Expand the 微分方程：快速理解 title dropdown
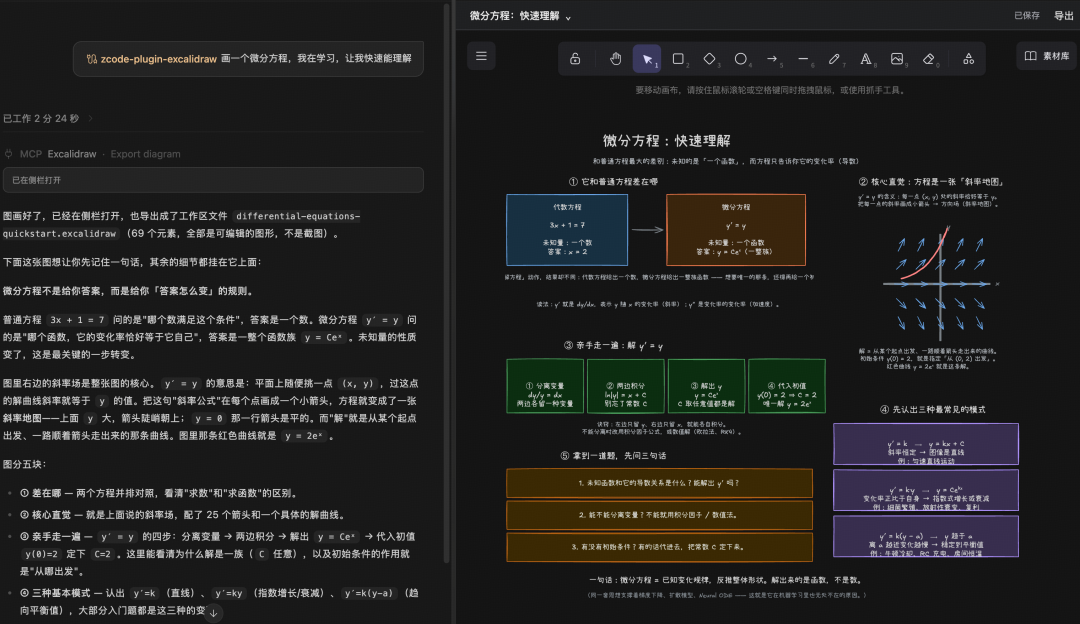Viewport: 1080px width, 624px height. (568, 17)
